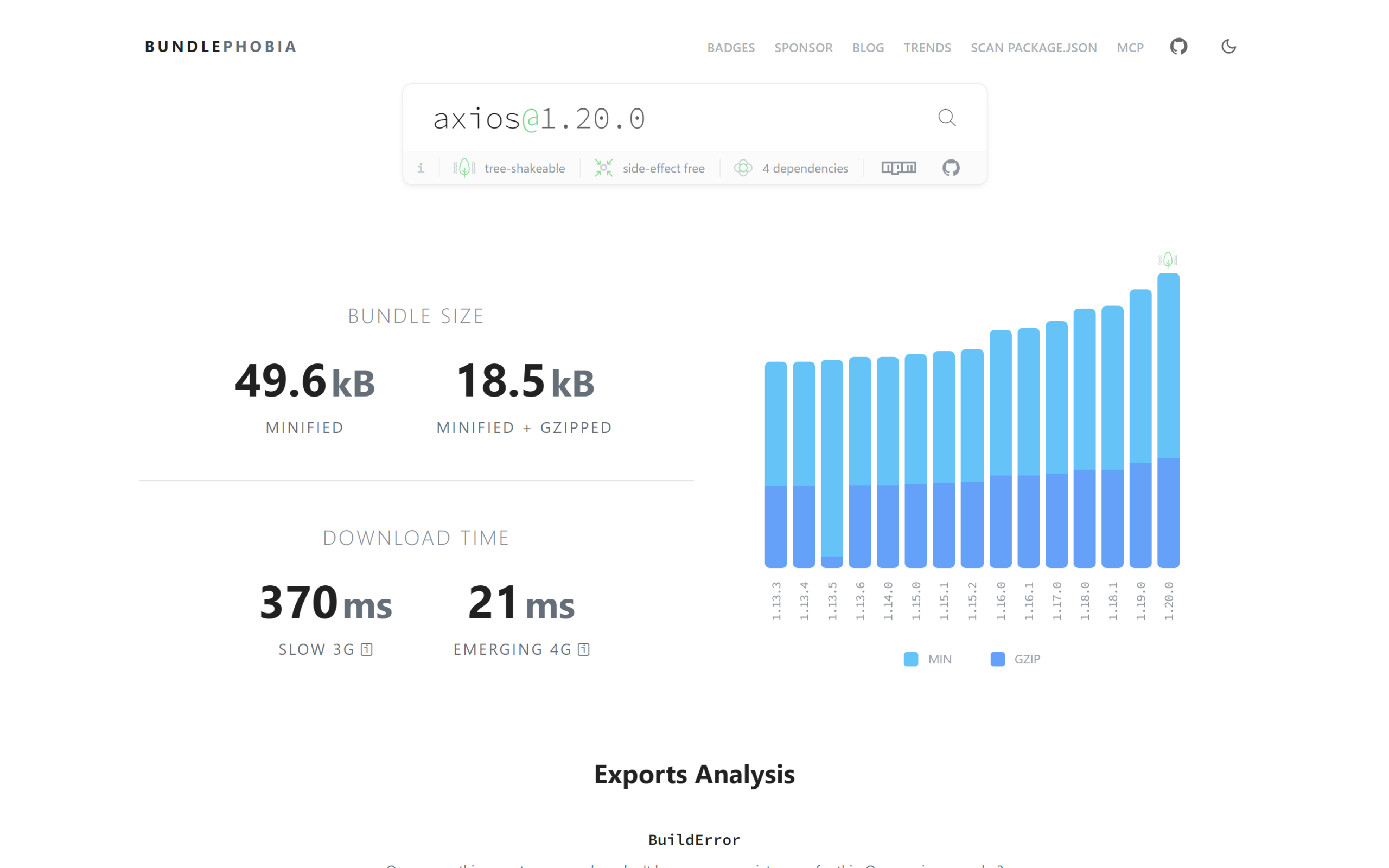Viewport: 1389px width, 868px height.
Task: Click the search magnifier icon
Action: click(946, 118)
